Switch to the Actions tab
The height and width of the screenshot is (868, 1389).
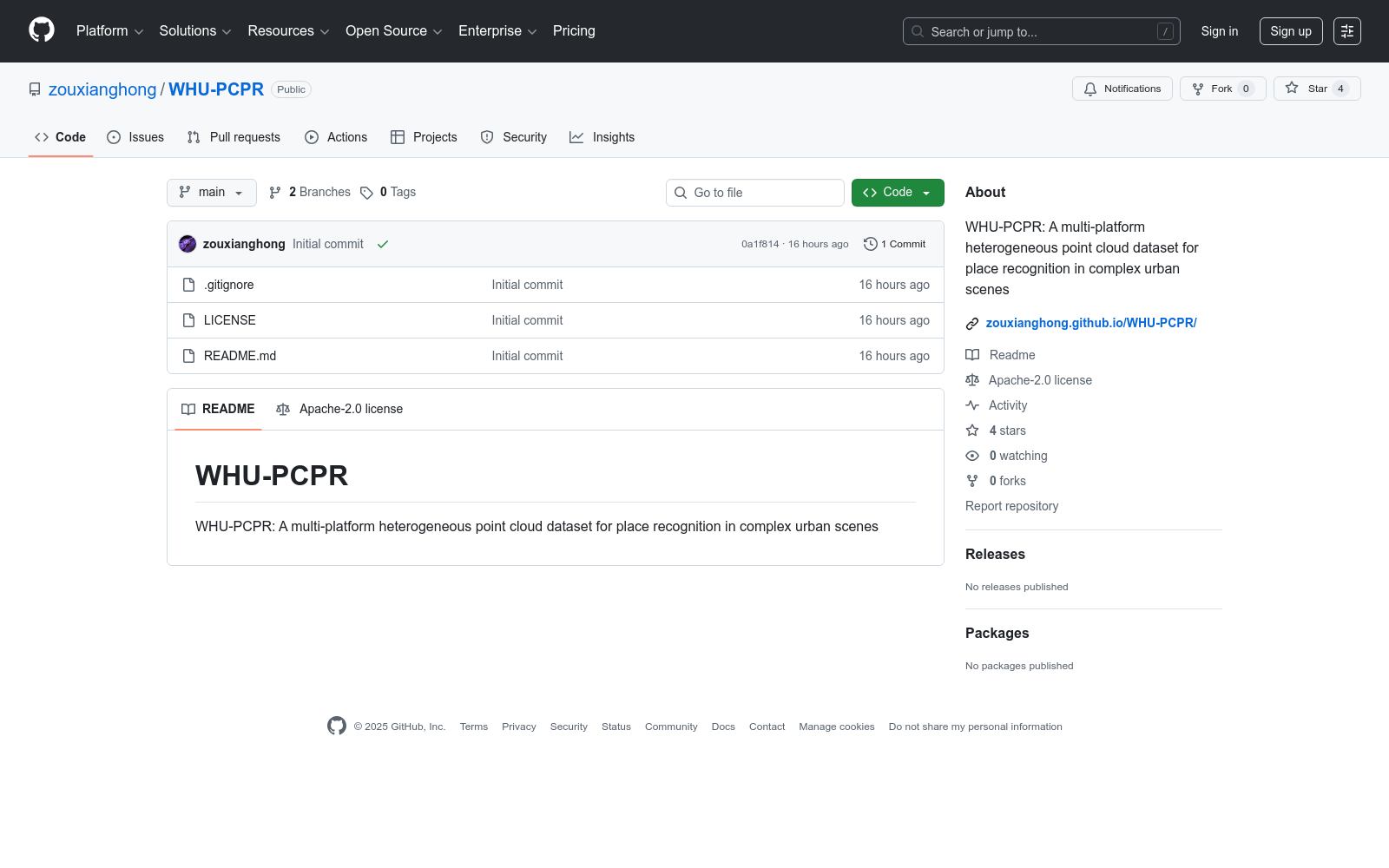click(336, 137)
